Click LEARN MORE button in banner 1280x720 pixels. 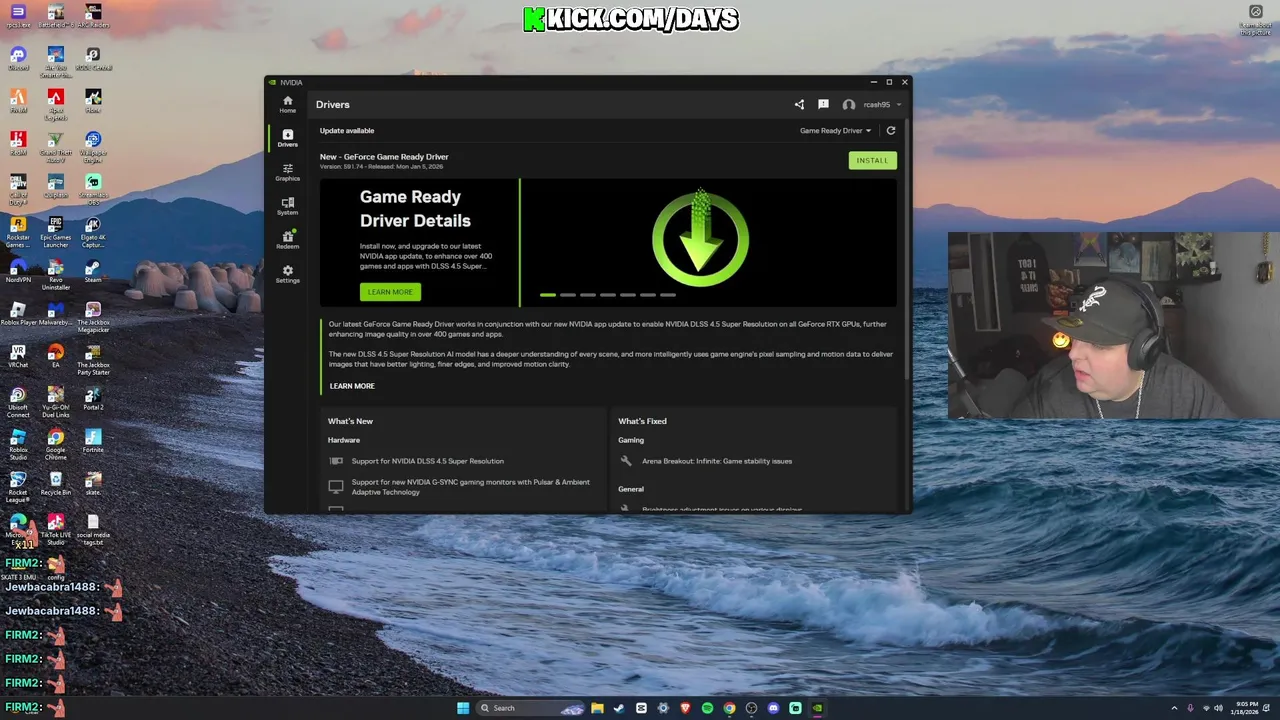(390, 292)
